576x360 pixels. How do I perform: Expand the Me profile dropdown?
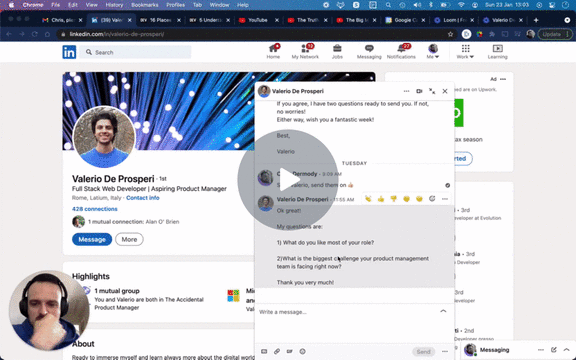(433, 52)
